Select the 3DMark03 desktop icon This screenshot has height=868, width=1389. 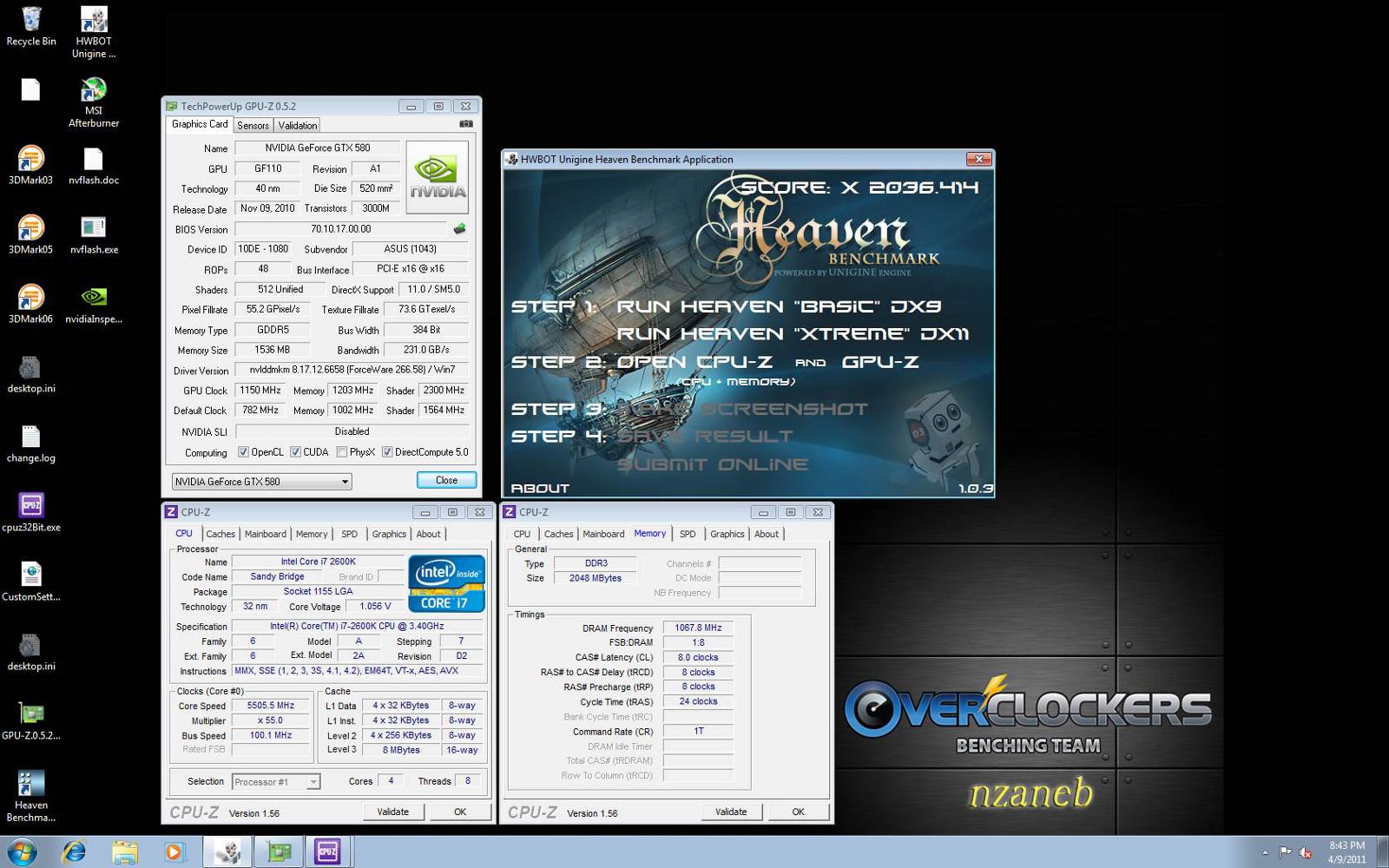30,165
